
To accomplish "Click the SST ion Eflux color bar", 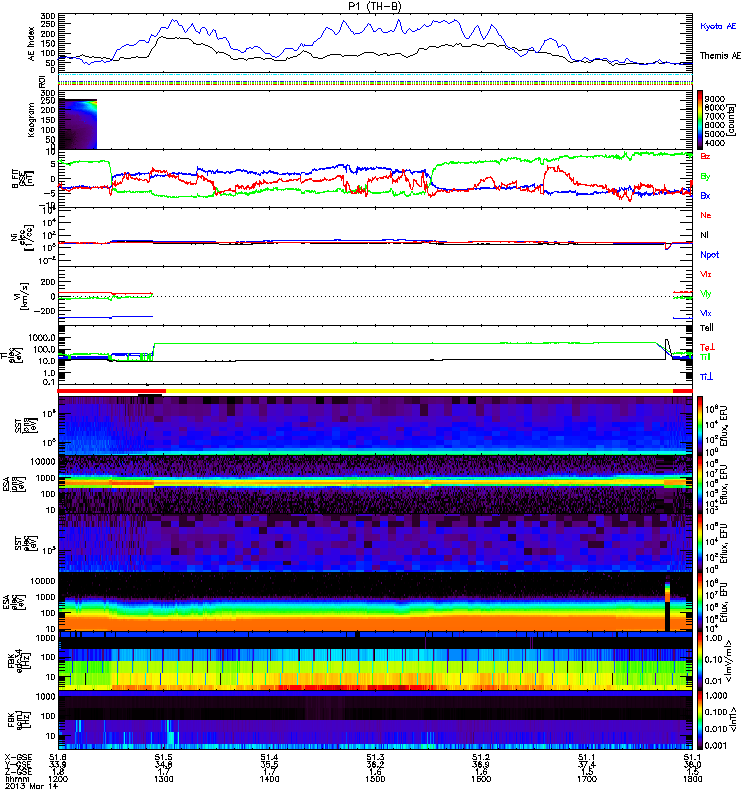I will (x=700, y=425).
